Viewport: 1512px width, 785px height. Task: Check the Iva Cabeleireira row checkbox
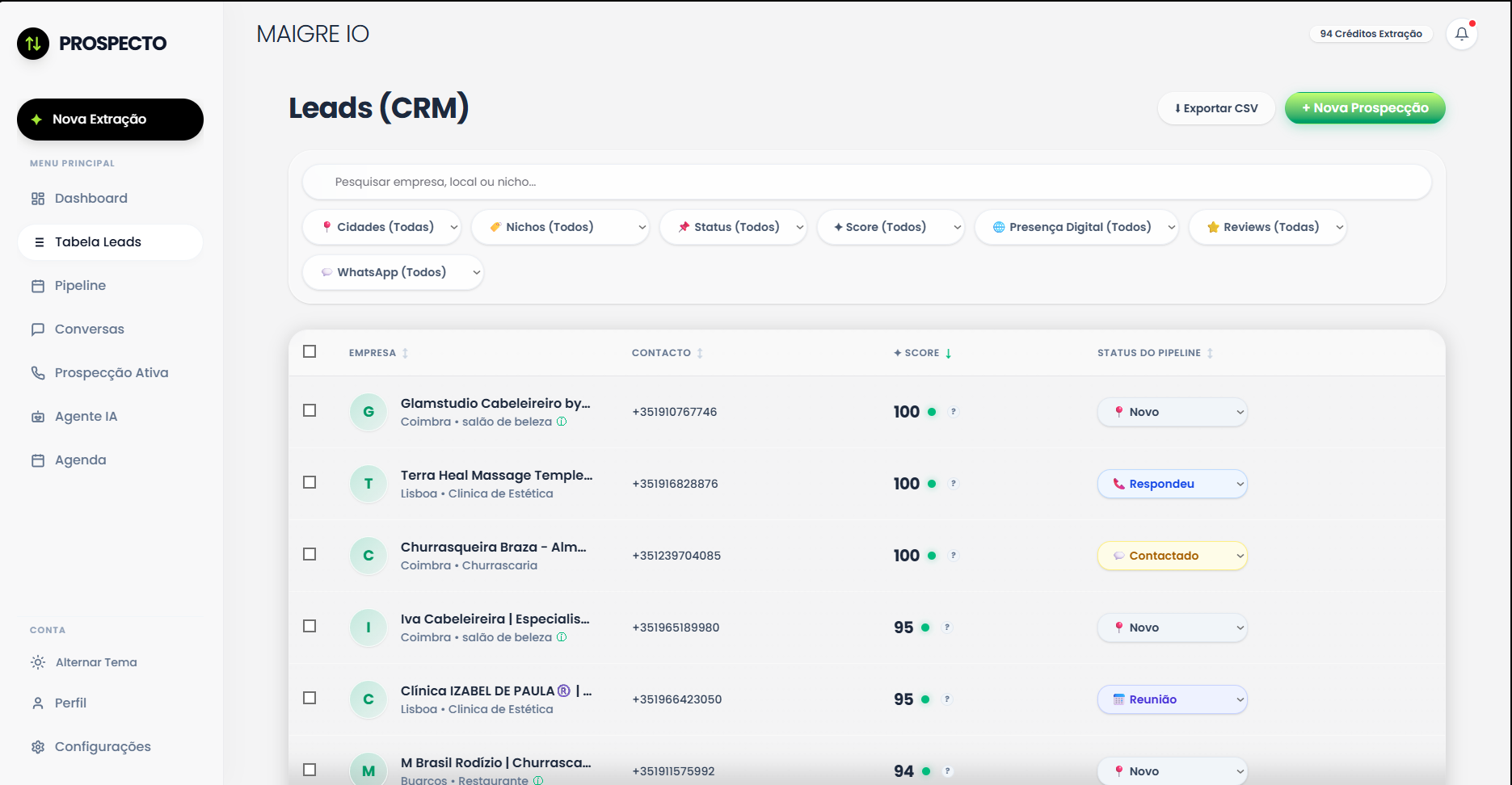pos(310,626)
